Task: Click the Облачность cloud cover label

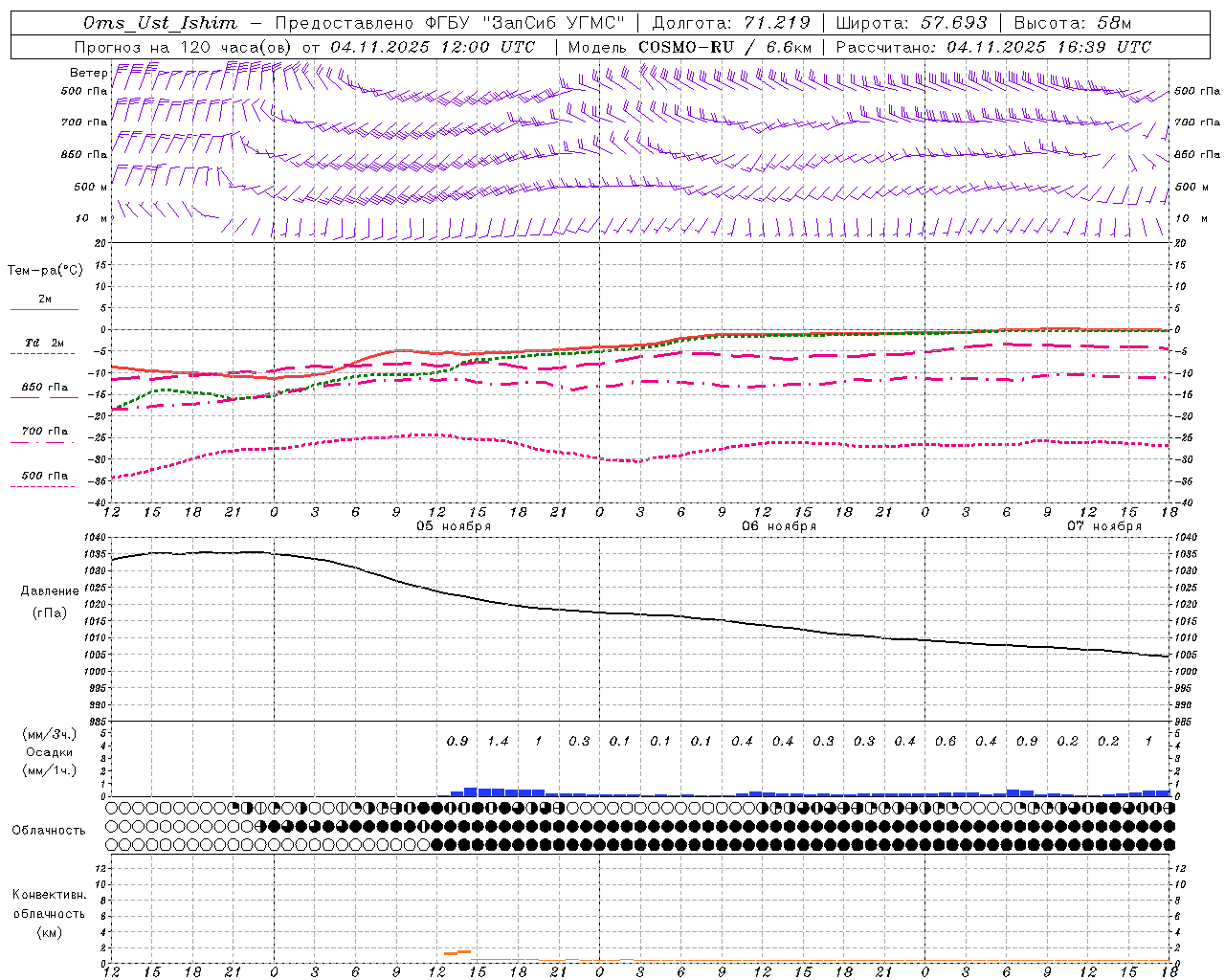Action: pyautogui.click(x=49, y=831)
